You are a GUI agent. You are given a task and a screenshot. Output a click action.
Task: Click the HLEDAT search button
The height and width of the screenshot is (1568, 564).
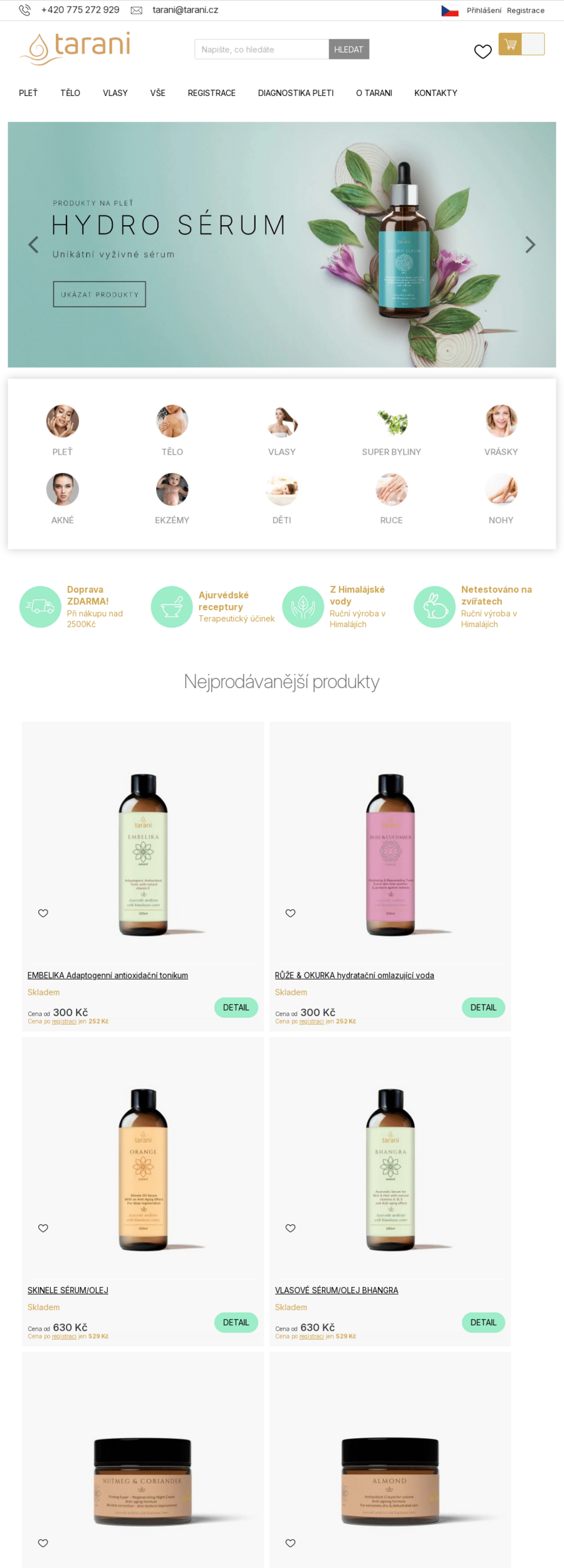(x=349, y=50)
